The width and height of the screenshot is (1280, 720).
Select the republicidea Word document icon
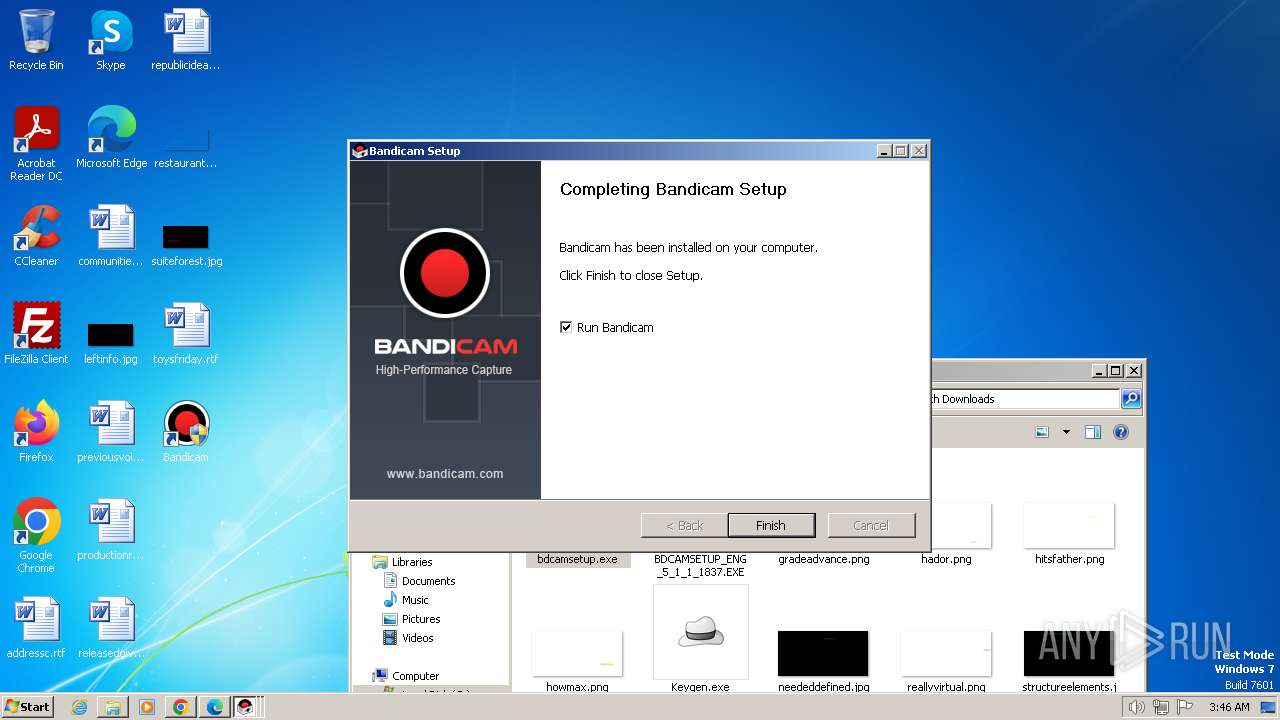tap(185, 40)
